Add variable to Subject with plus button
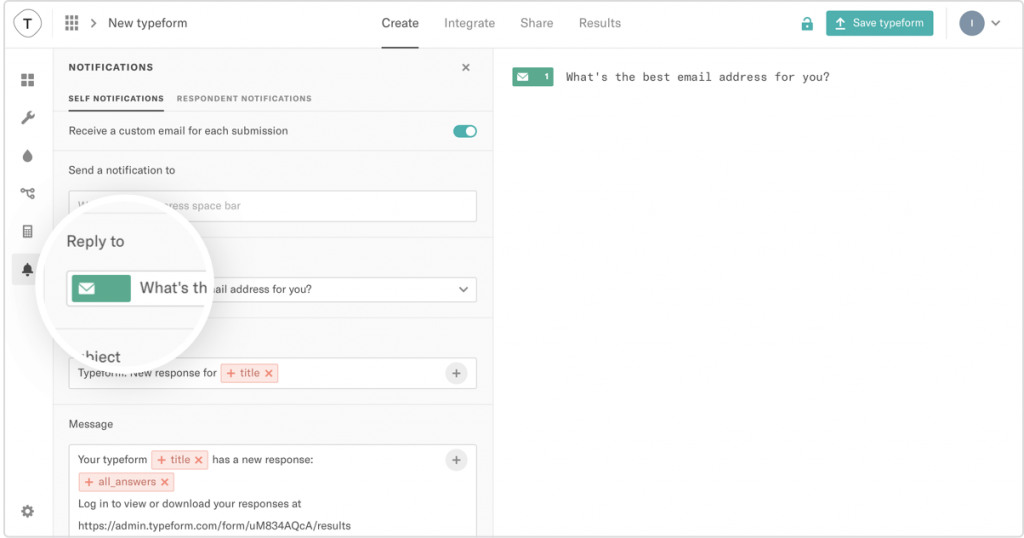1024x538 pixels. (456, 373)
